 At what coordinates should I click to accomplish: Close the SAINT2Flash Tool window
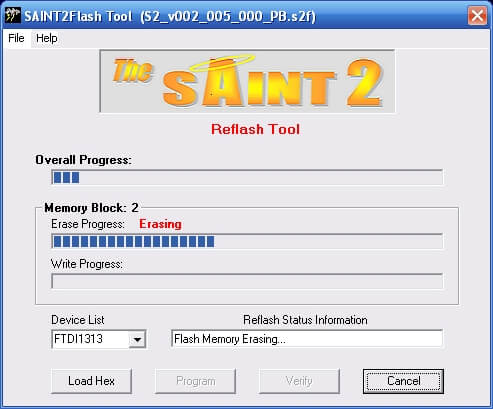(477, 15)
